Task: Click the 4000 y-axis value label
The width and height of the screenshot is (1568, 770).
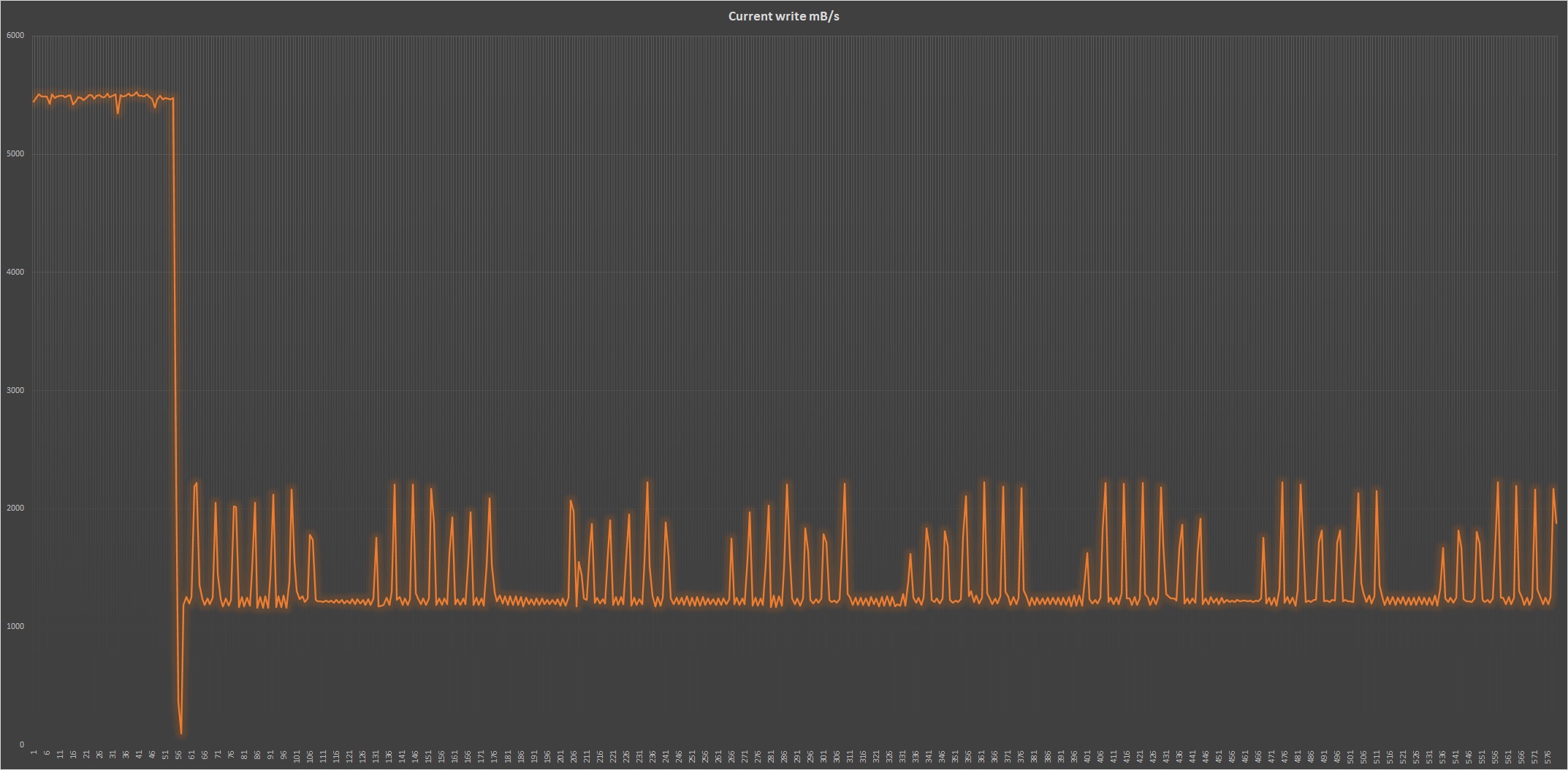Action: (15, 272)
